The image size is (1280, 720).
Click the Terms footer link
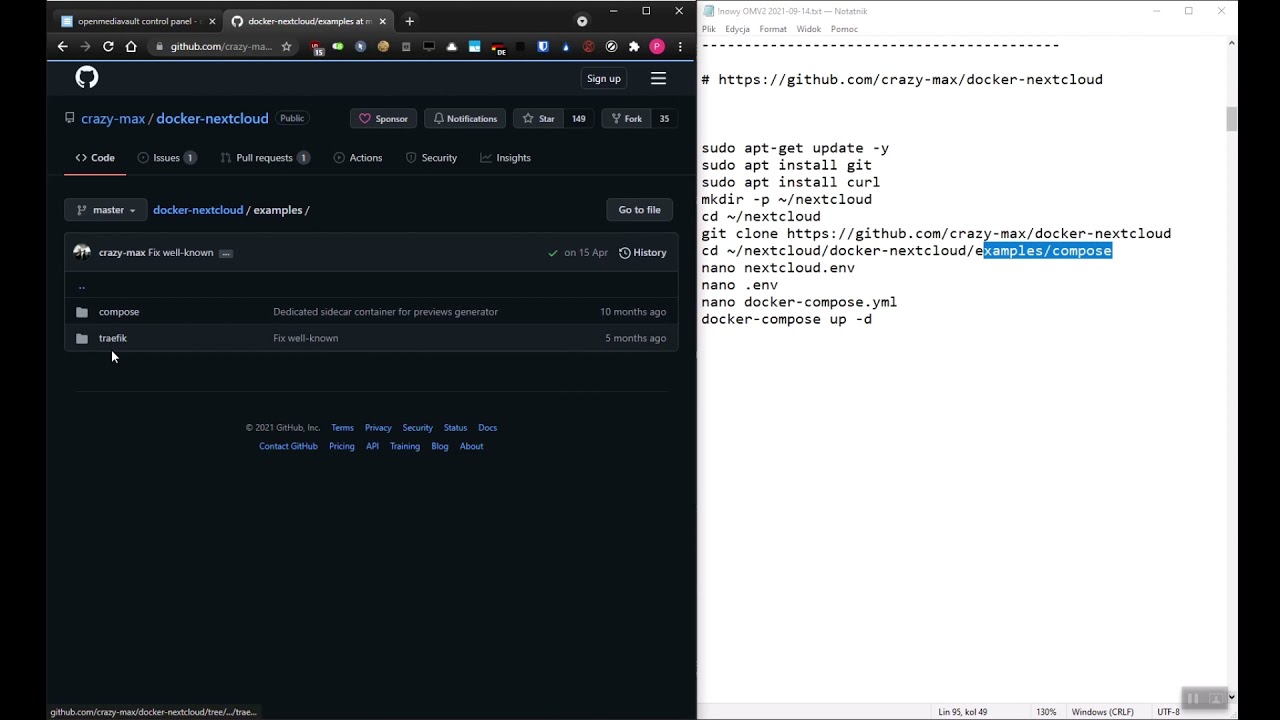342,428
